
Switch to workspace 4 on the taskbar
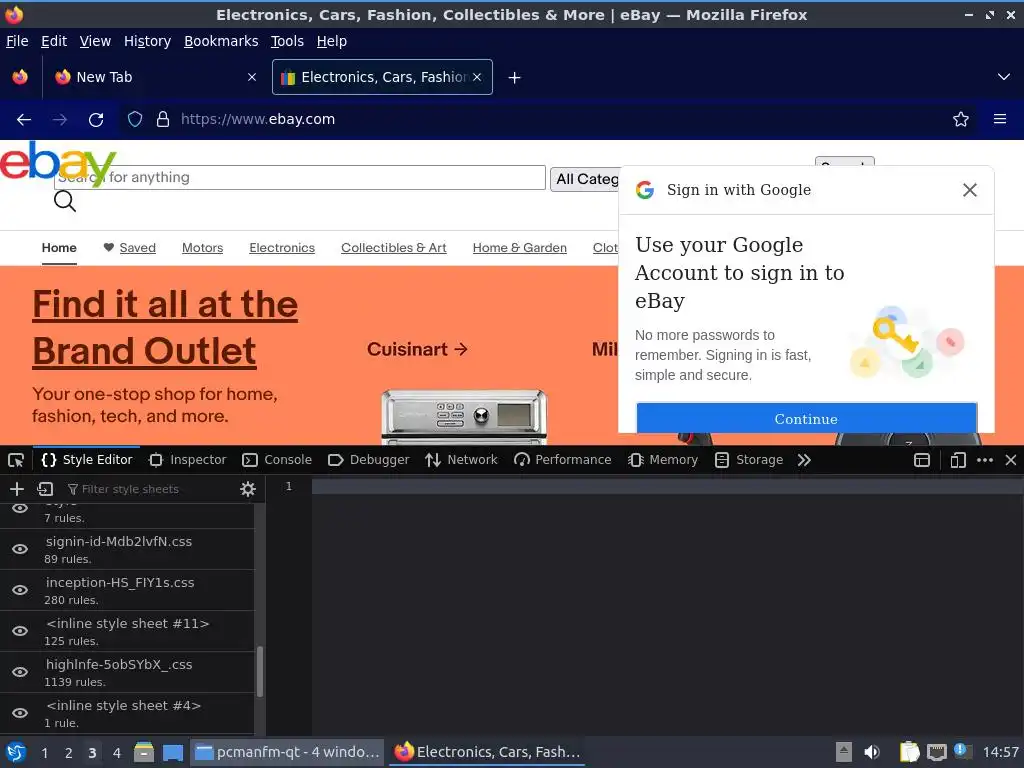pyautogui.click(x=116, y=753)
